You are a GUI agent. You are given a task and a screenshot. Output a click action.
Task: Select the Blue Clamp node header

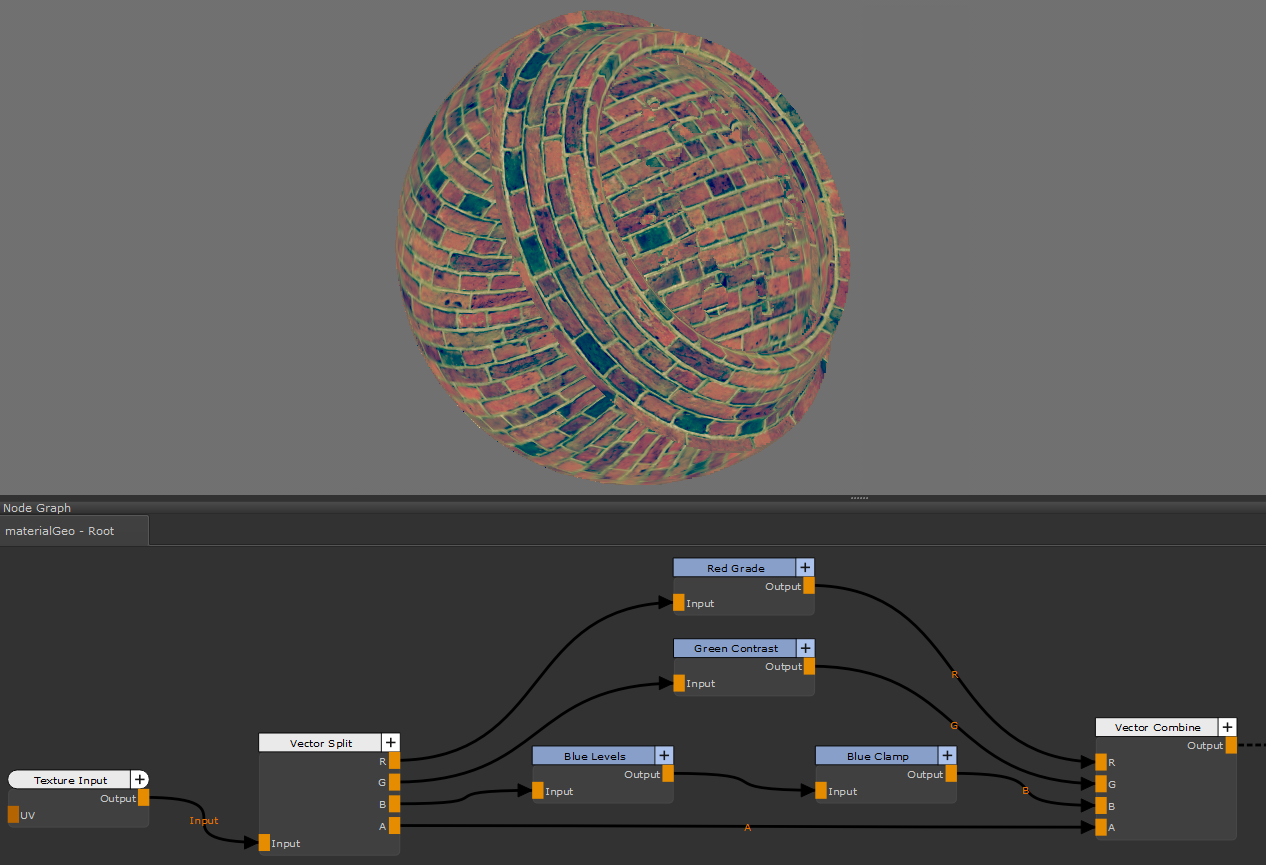[x=877, y=756]
